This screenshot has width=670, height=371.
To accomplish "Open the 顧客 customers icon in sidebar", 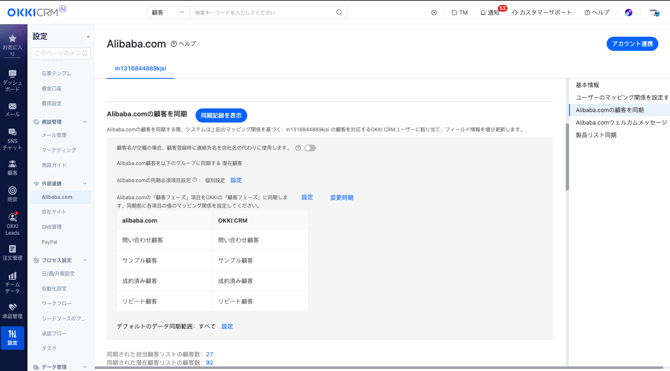I will click(x=12, y=164).
